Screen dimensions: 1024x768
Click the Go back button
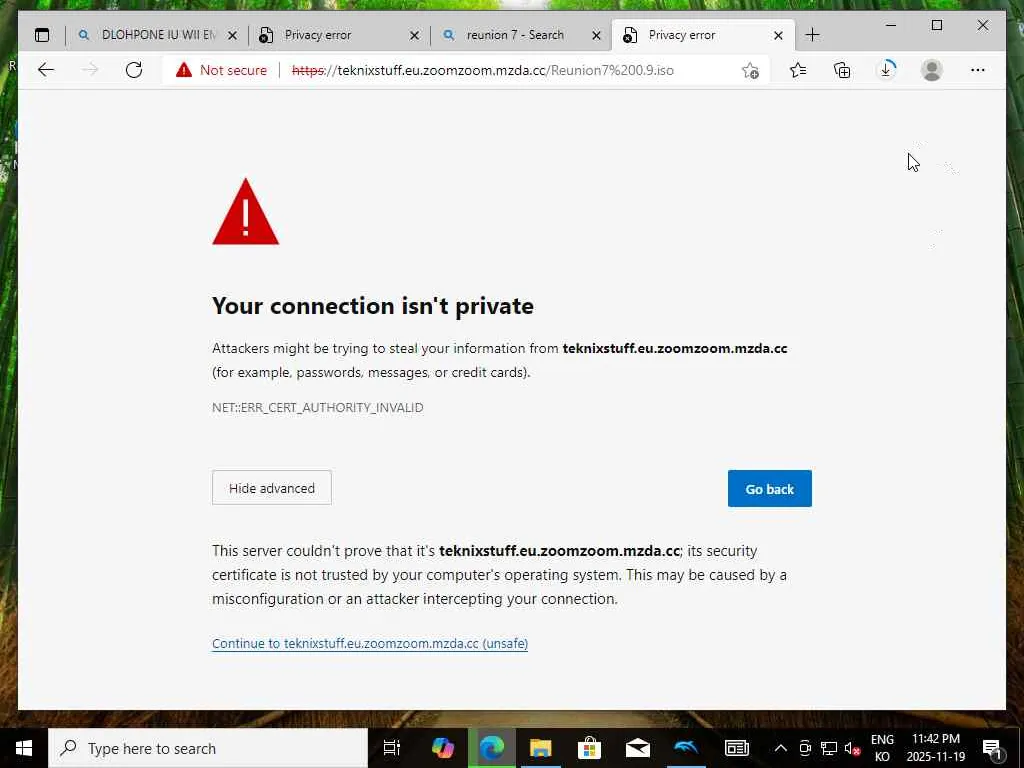point(769,488)
